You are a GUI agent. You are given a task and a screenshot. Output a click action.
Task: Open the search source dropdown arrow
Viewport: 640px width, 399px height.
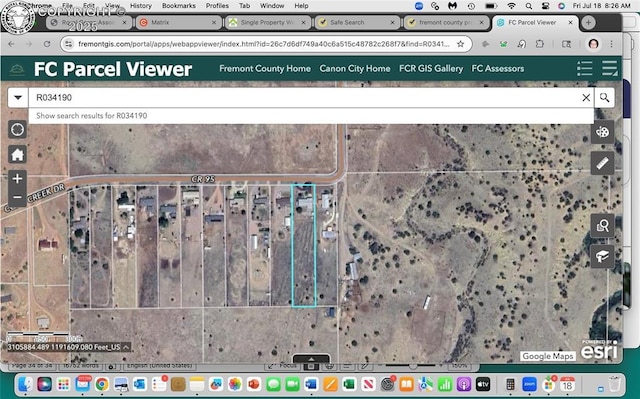(x=18, y=98)
